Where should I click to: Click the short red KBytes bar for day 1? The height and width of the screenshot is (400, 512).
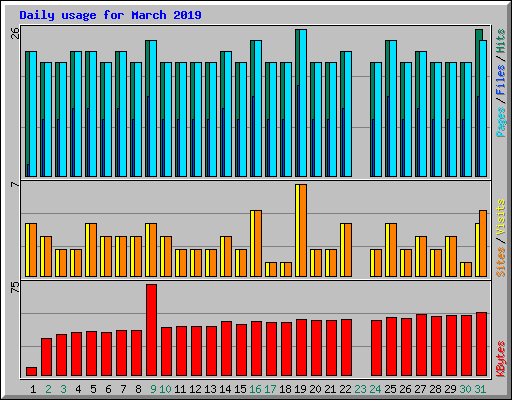click(x=31, y=372)
